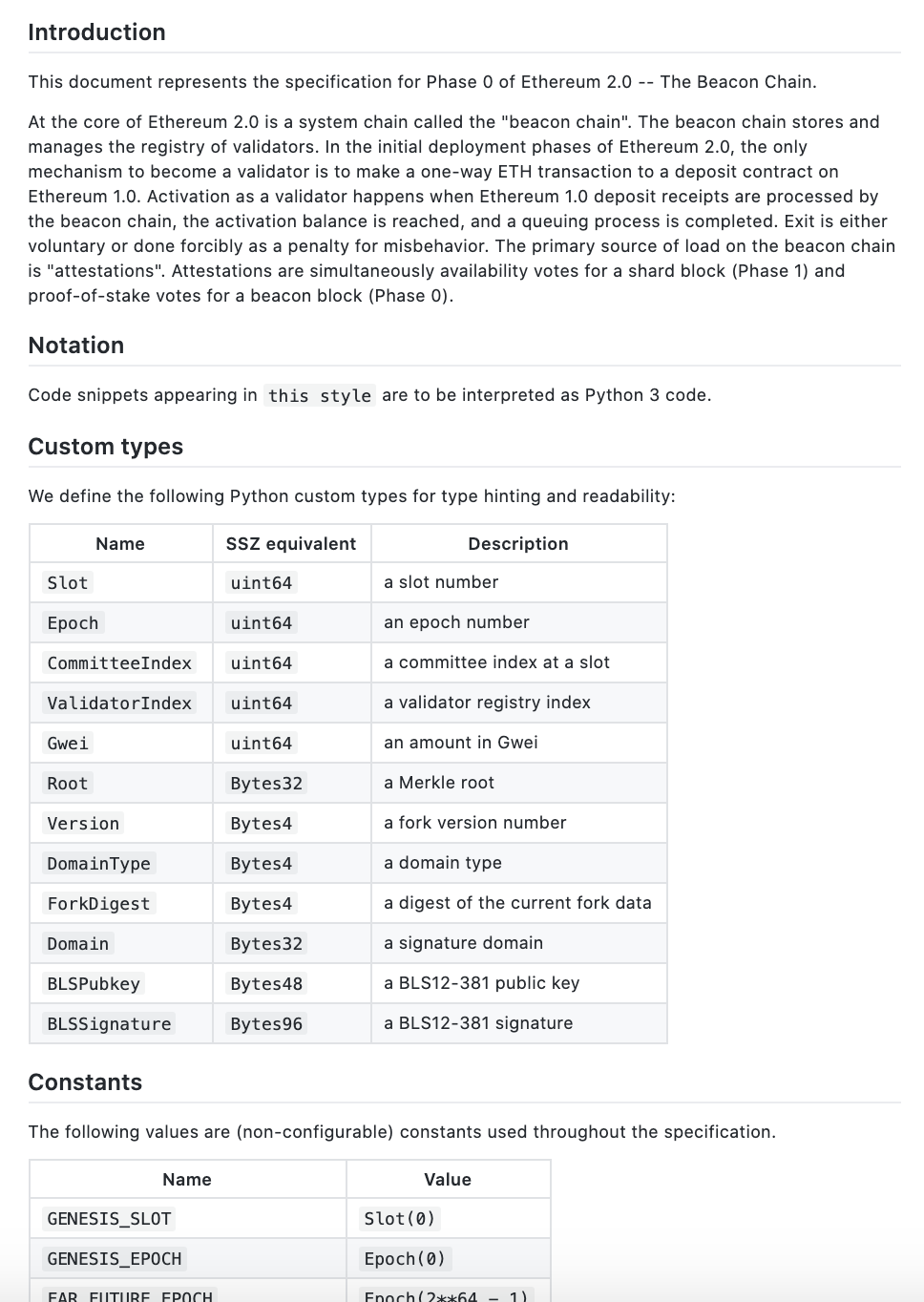
Task: Click 'a digest of the current fork data'
Action: tap(517, 903)
